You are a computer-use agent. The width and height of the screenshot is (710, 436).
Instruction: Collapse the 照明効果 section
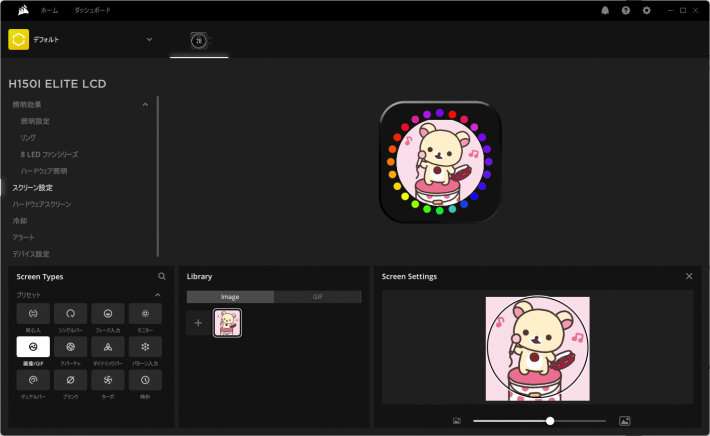(x=145, y=104)
